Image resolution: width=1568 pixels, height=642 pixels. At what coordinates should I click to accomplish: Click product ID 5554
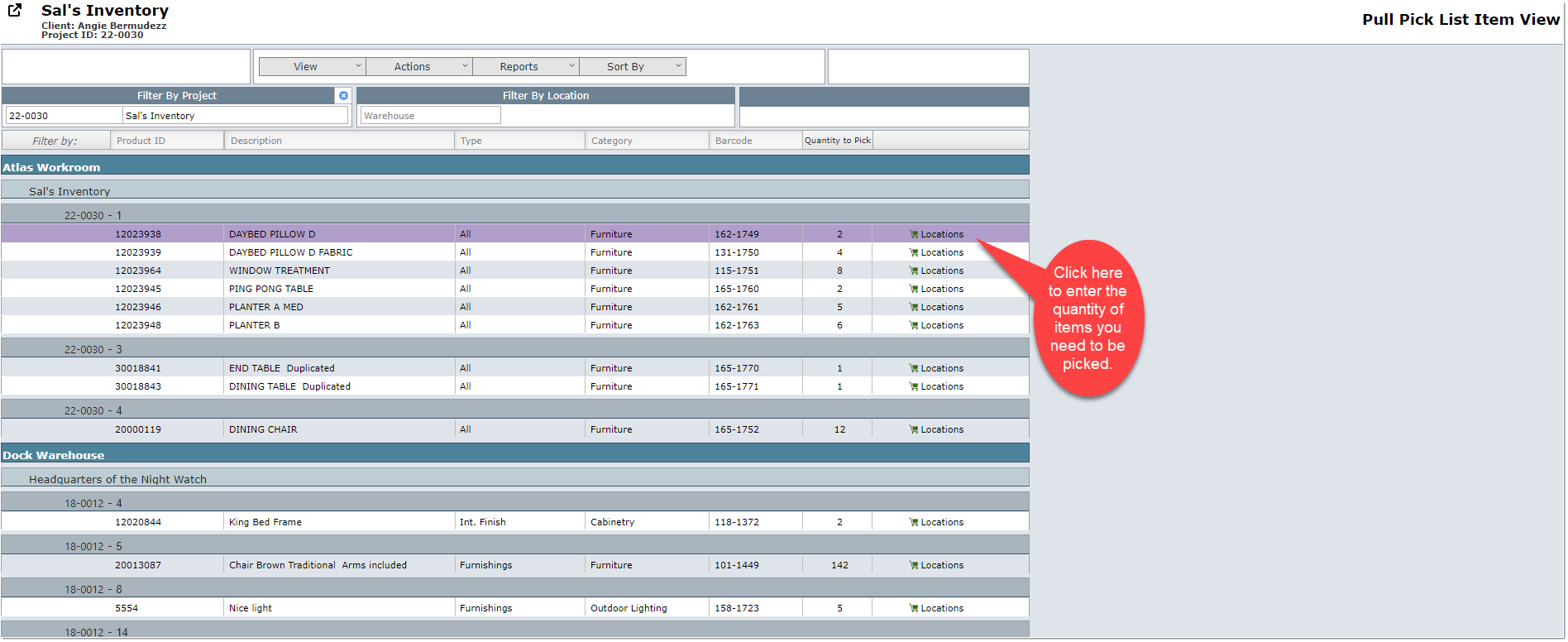tap(127, 608)
